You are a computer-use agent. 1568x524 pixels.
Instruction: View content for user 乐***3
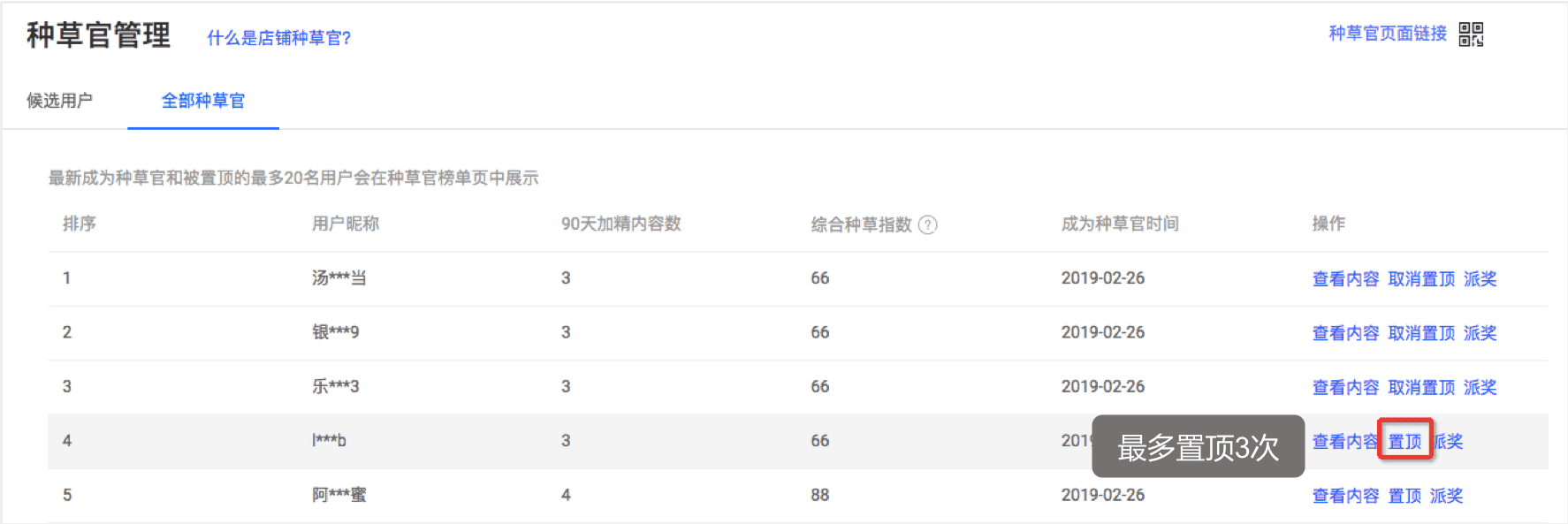point(1345,388)
